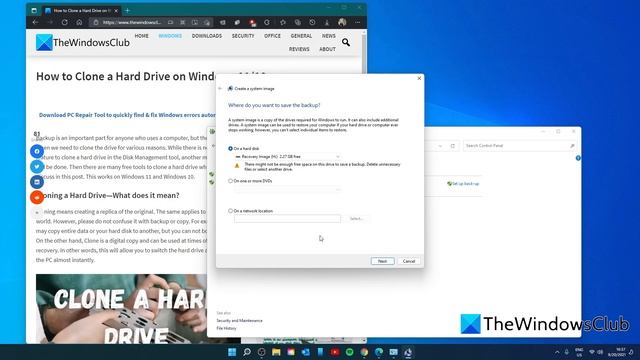Go back in the Edge browser
640x360 pixels.
pos(36,22)
